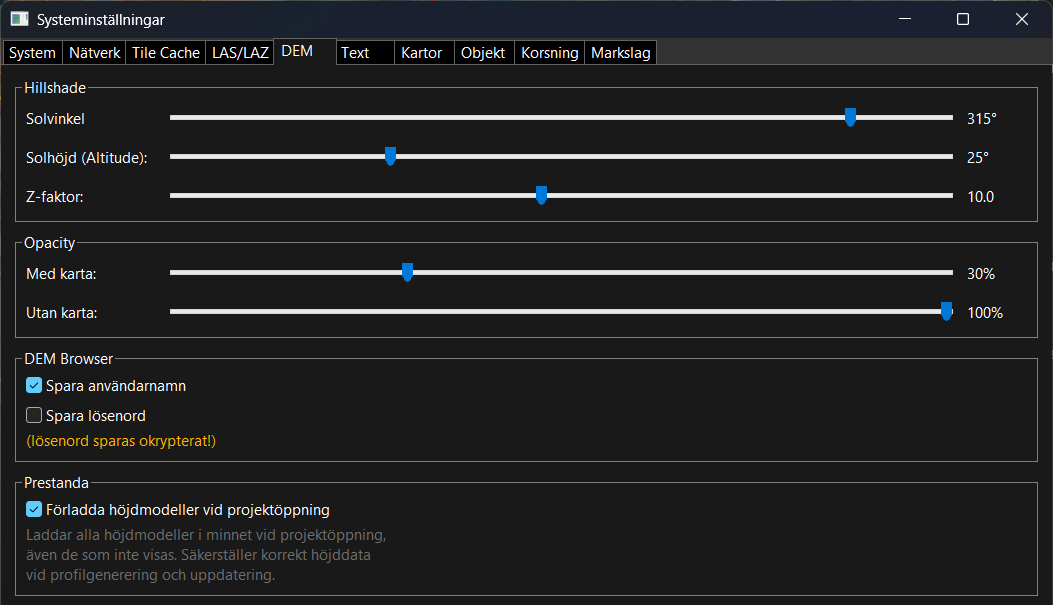Click the DEM Browser group title
The image size is (1053, 605).
coord(68,359)
